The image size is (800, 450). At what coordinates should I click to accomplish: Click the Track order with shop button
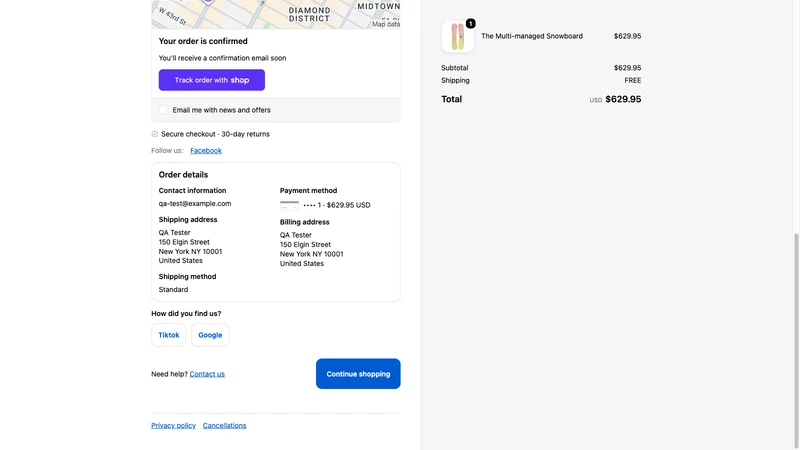point(211,80)
